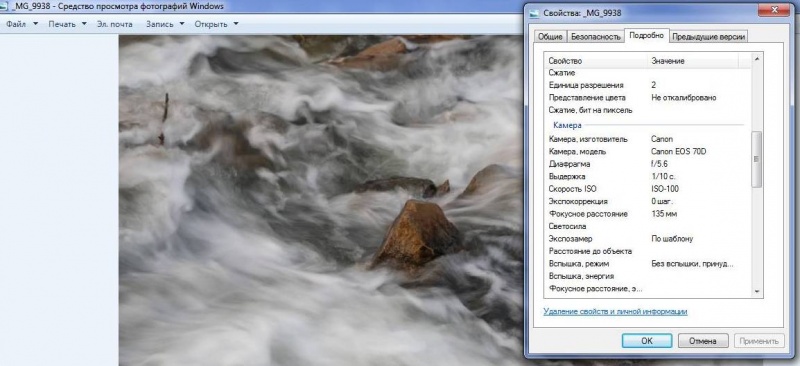Close the Свойства _MG_9938 dialog
The height and width of the screenshot is (366, 800).
coord(773,10)
